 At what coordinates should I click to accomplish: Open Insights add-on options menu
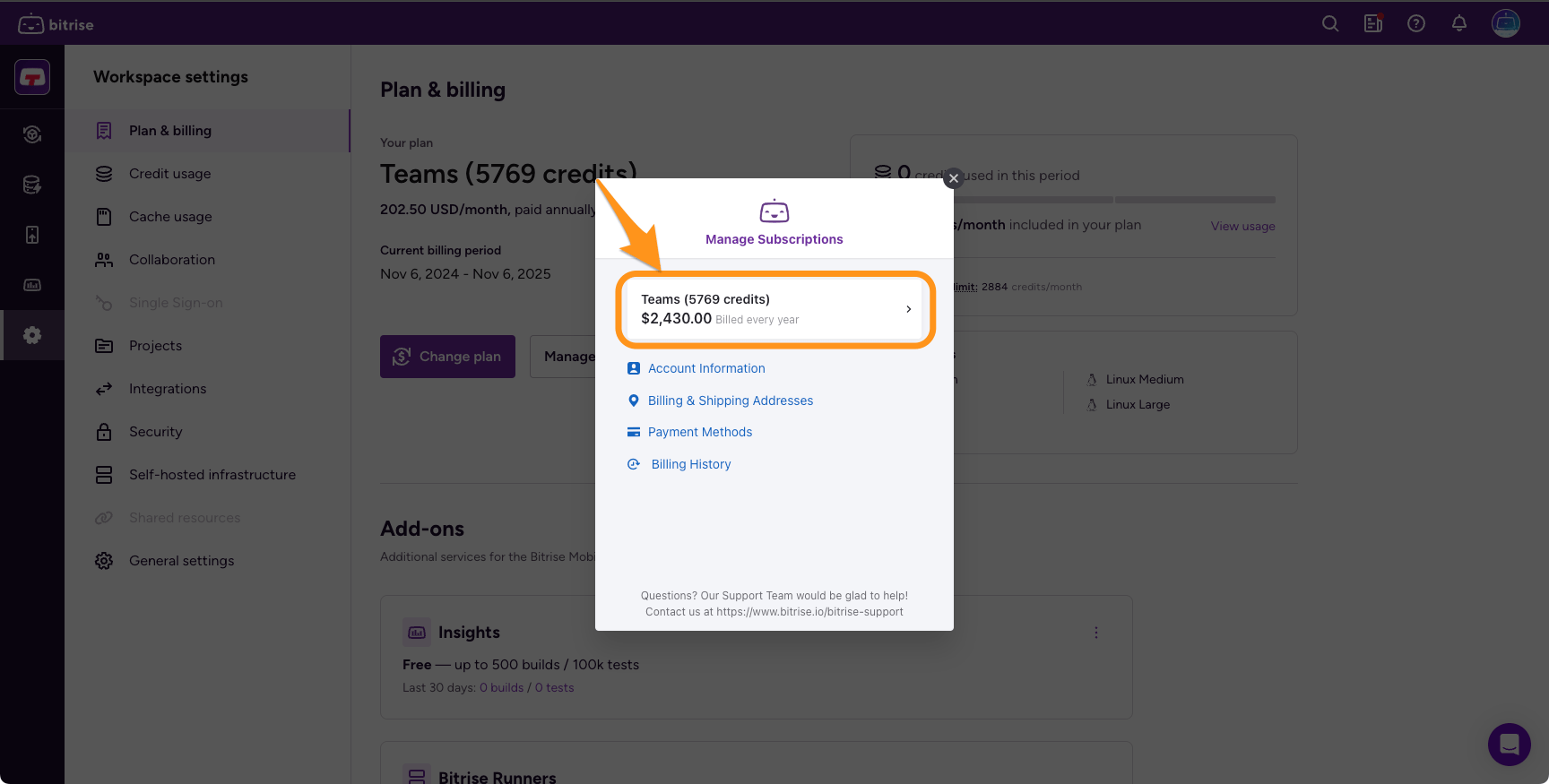tap(1095, 633)
